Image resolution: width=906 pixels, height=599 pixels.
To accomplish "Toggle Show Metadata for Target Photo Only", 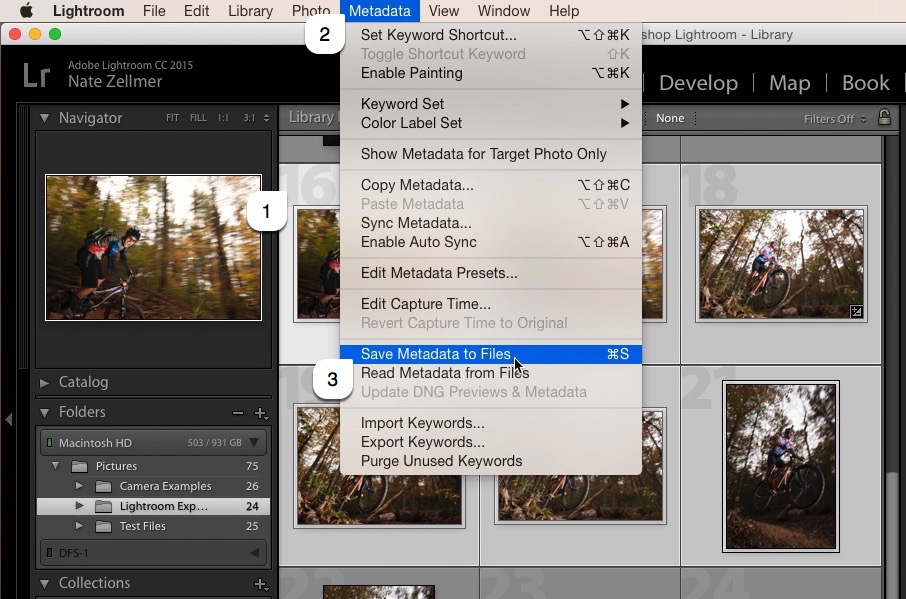I will (491, 154).
